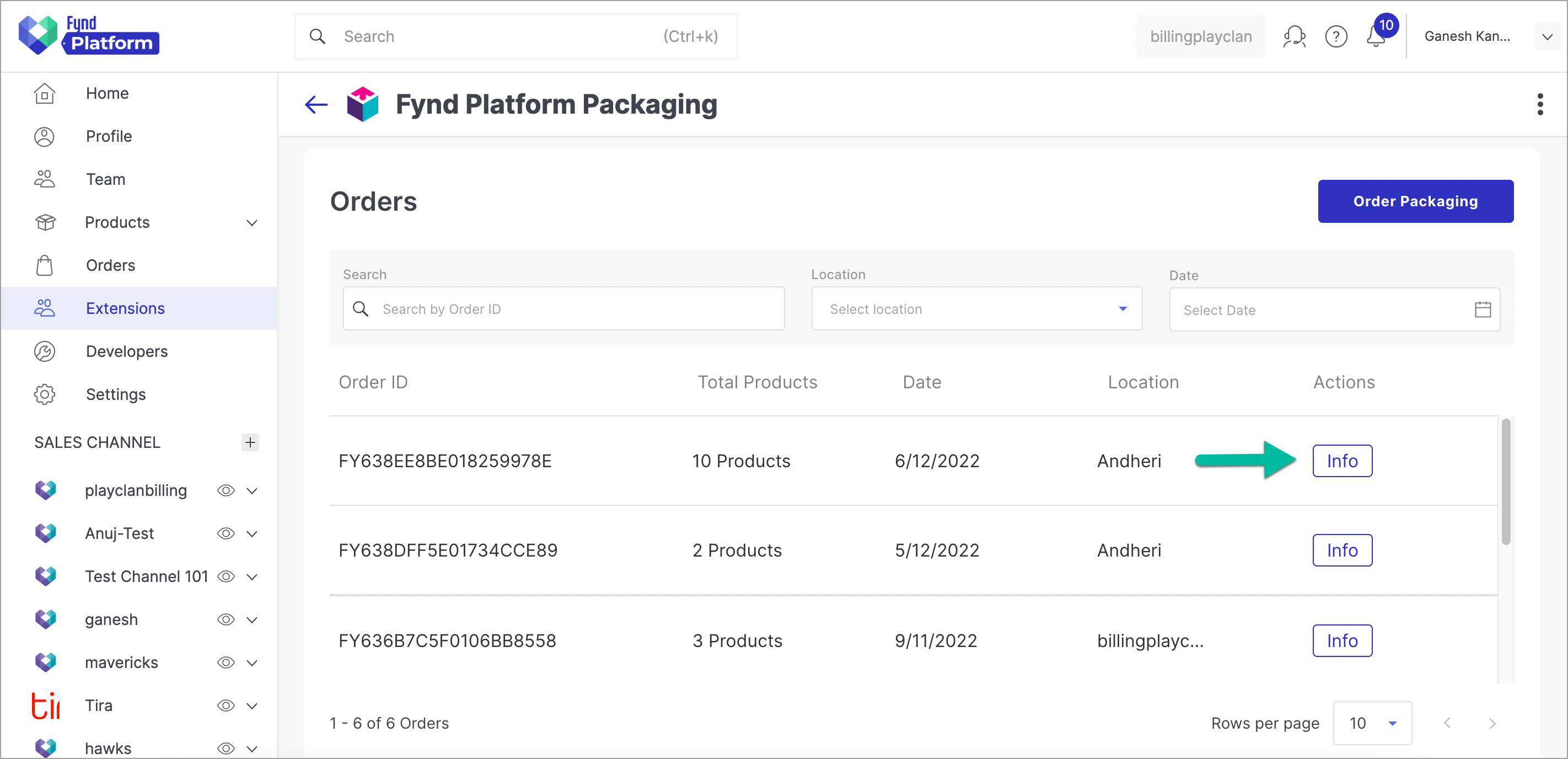The image size is (1568, 759).
Task: Toggle visibility eye for ganesh
Action: [x=226, y=619]
